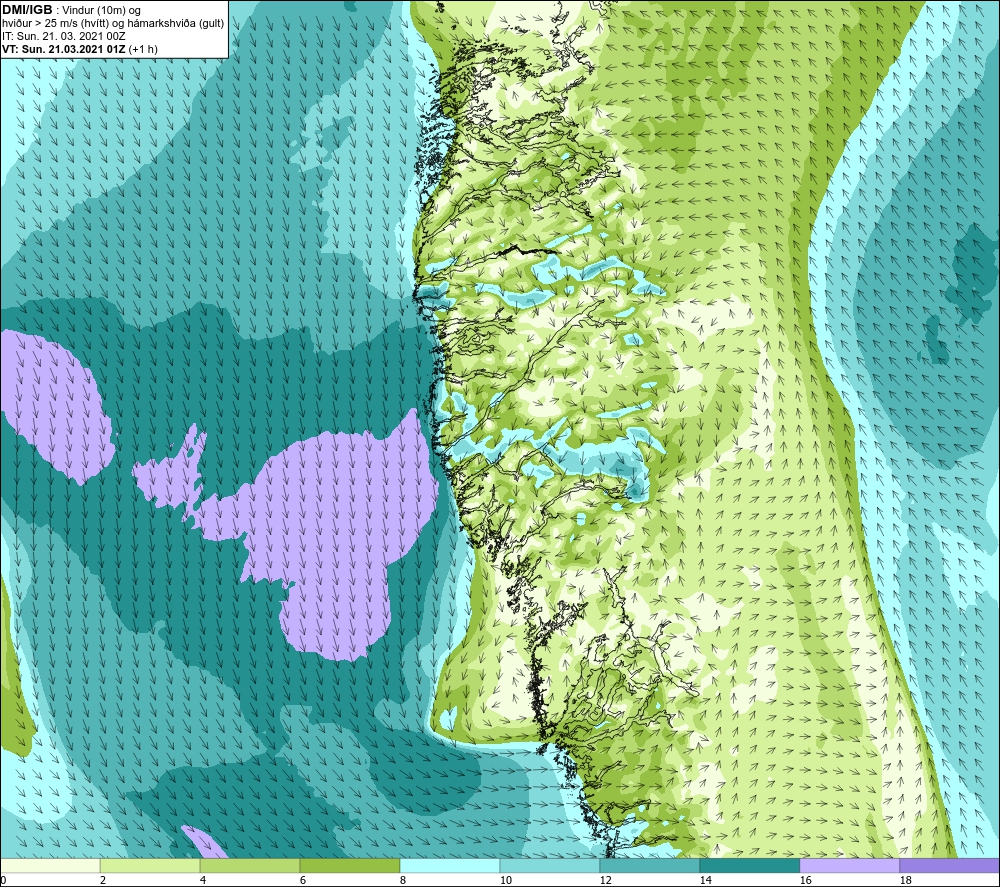
Task: Select the 0–2 m/s pale color swatch
Action: click(x=50, y=865)
